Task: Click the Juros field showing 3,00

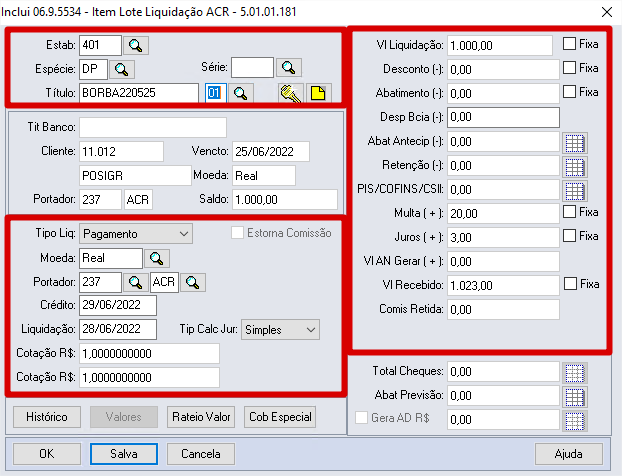Action: pos(503,238)
